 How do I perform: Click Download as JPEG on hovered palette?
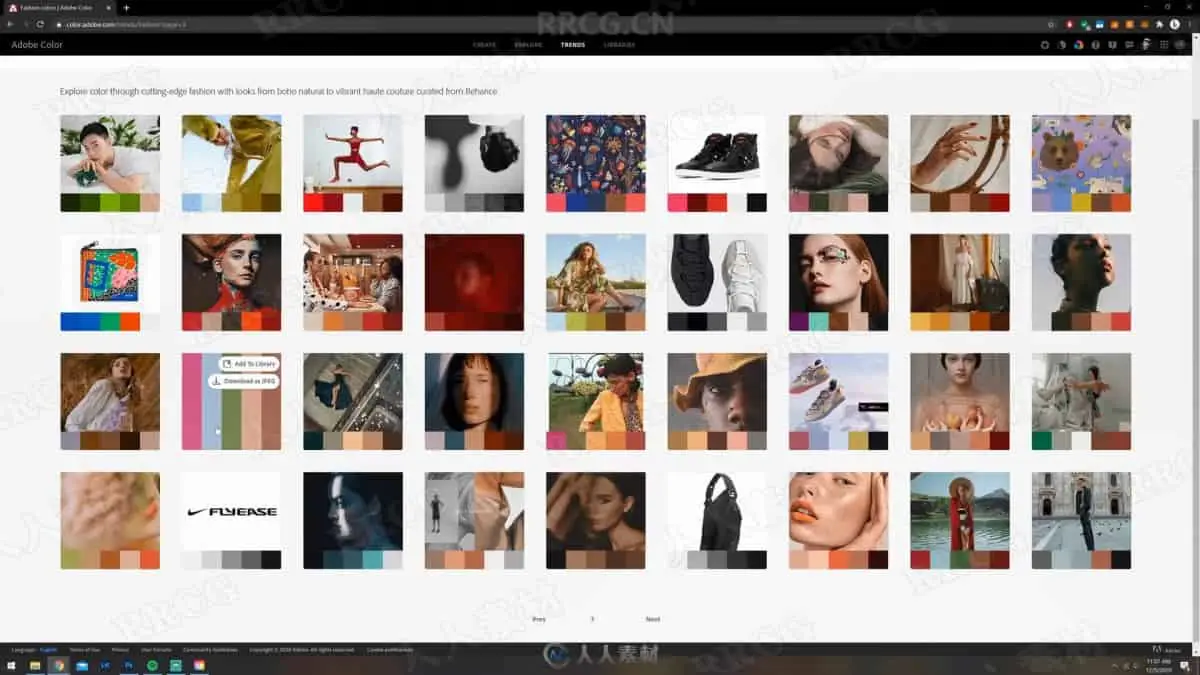pyautogui.click(x=243, y=381)
